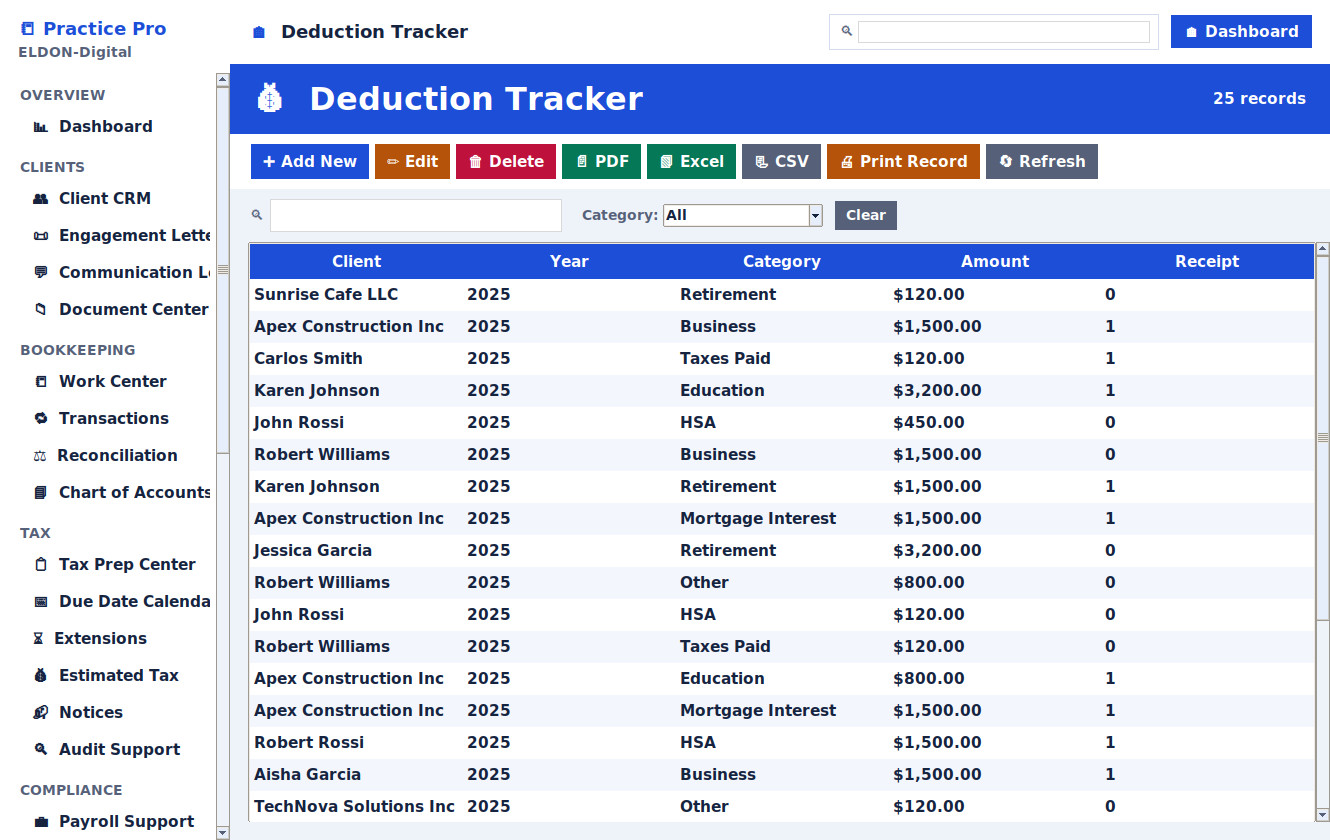The width and height of the screenshot is (1330, 840).
Task: Click the 25 records count label
Action: coord(1259,99)
